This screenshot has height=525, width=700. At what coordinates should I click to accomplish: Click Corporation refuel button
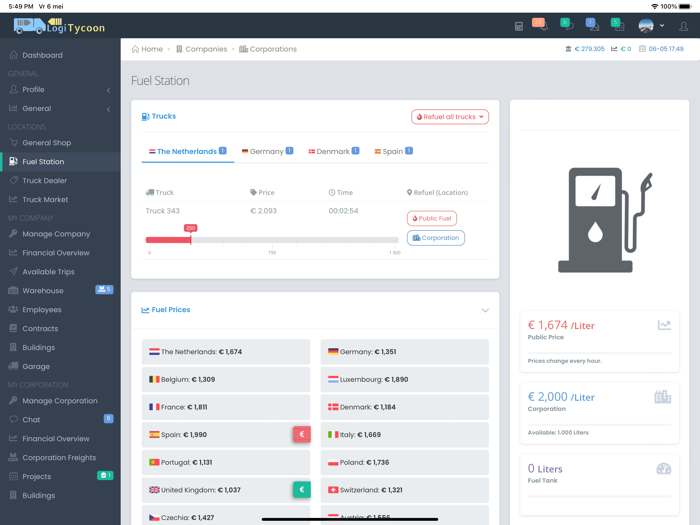[x=436, y=238]
